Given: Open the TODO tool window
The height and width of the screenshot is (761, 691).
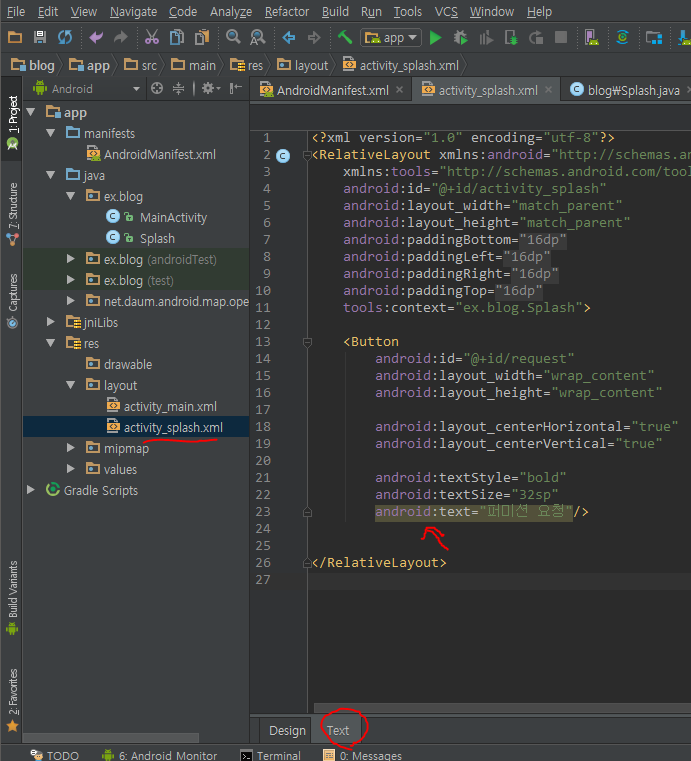Looking at the screenshot, I should [55, 755].
